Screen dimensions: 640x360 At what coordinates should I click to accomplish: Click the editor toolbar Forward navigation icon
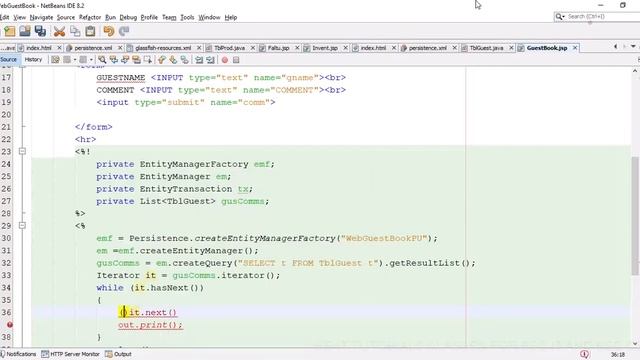pyautogui.click(x=83, y=60)
